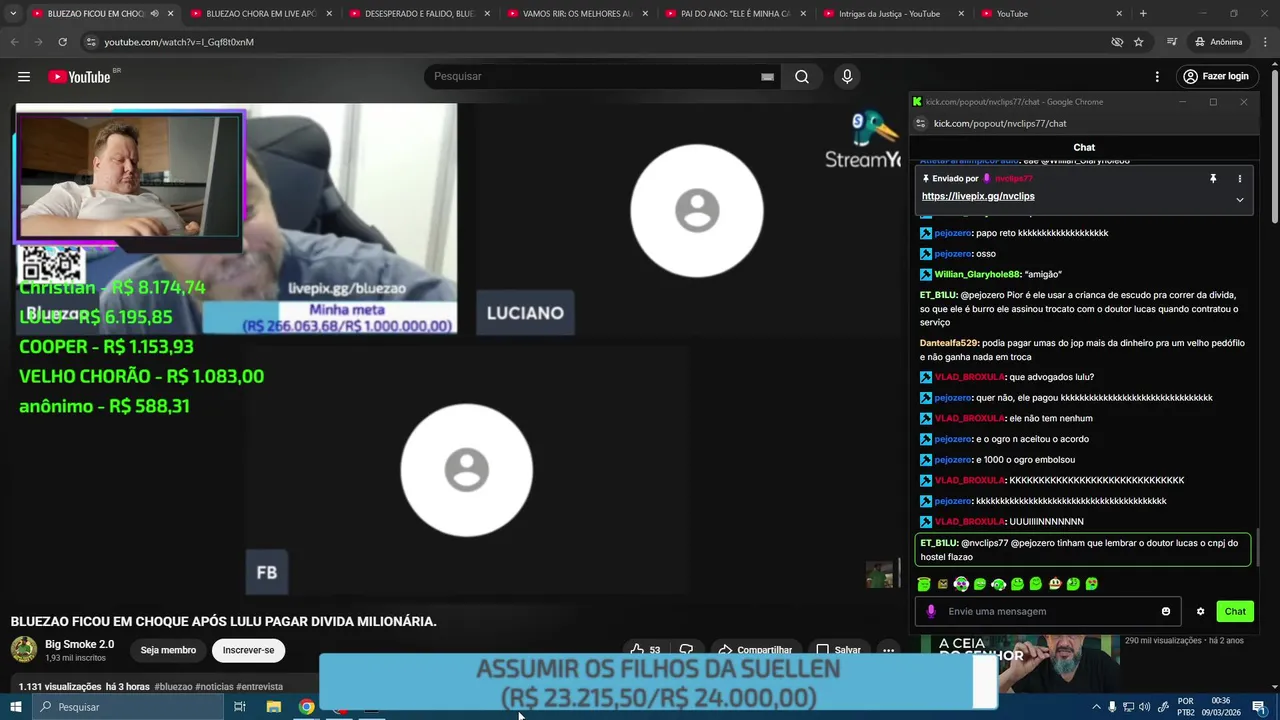Open emoji picker in Kick chat input
The image size is (1280, 720).
(x=1166, y=612)
